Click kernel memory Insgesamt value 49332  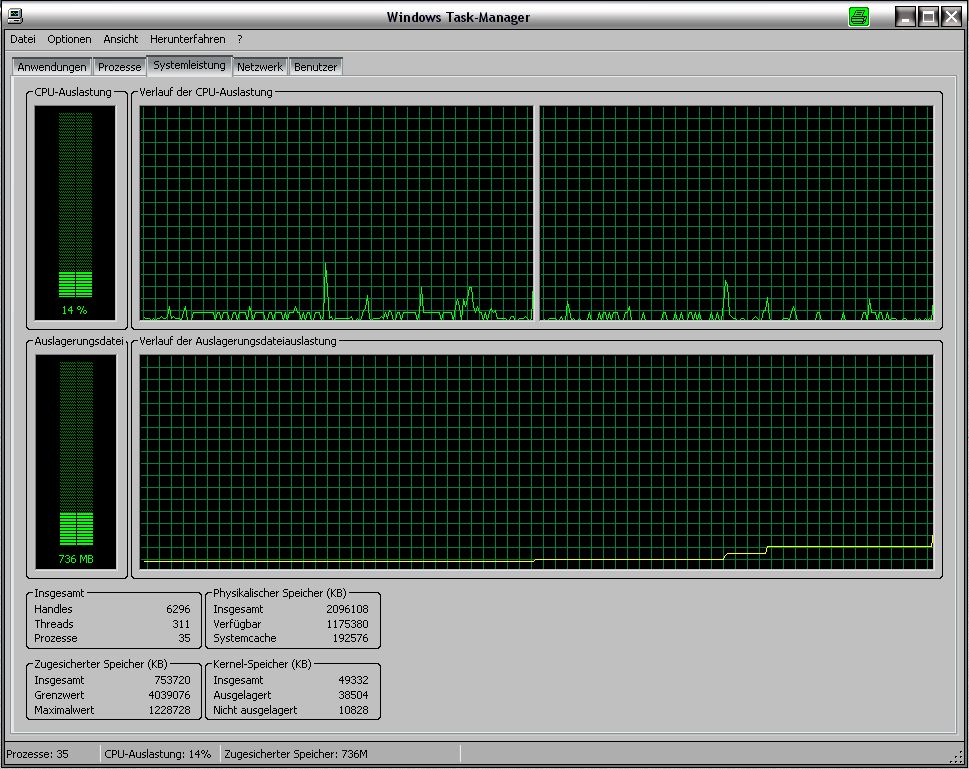353,680
